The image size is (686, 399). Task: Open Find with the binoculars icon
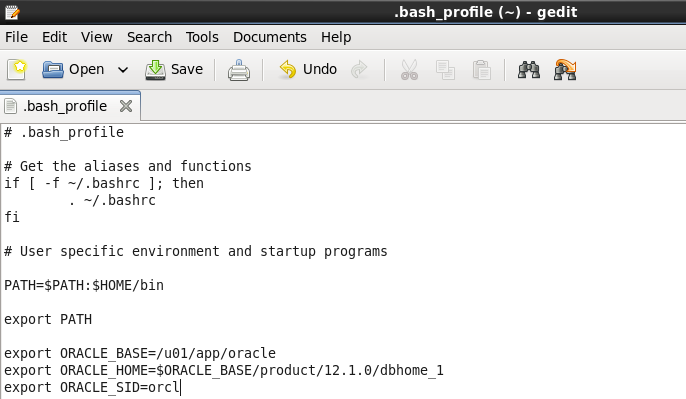pos(528,70)
